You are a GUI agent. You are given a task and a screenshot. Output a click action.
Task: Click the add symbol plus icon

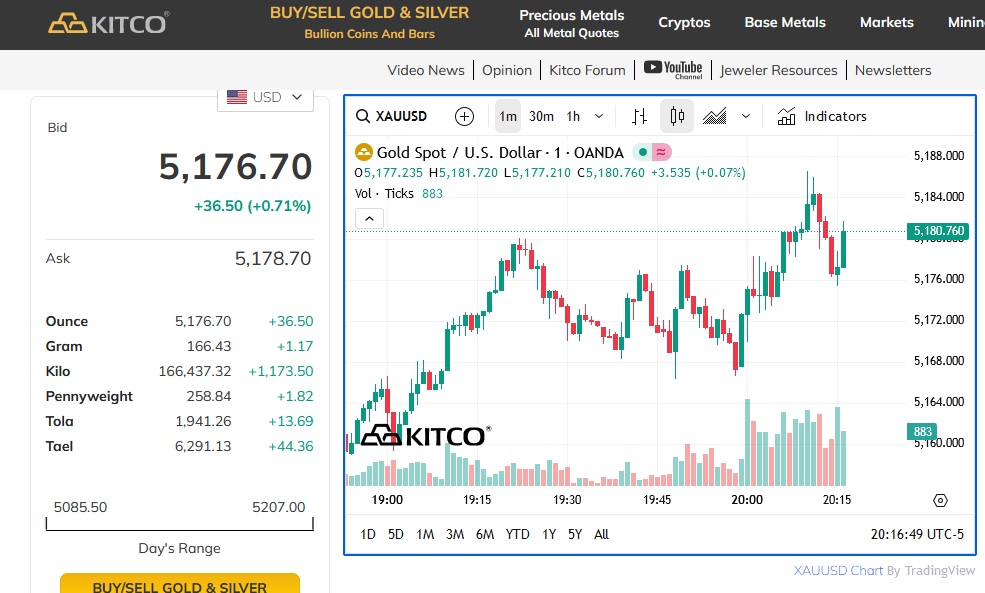click(x=464, y=116)
